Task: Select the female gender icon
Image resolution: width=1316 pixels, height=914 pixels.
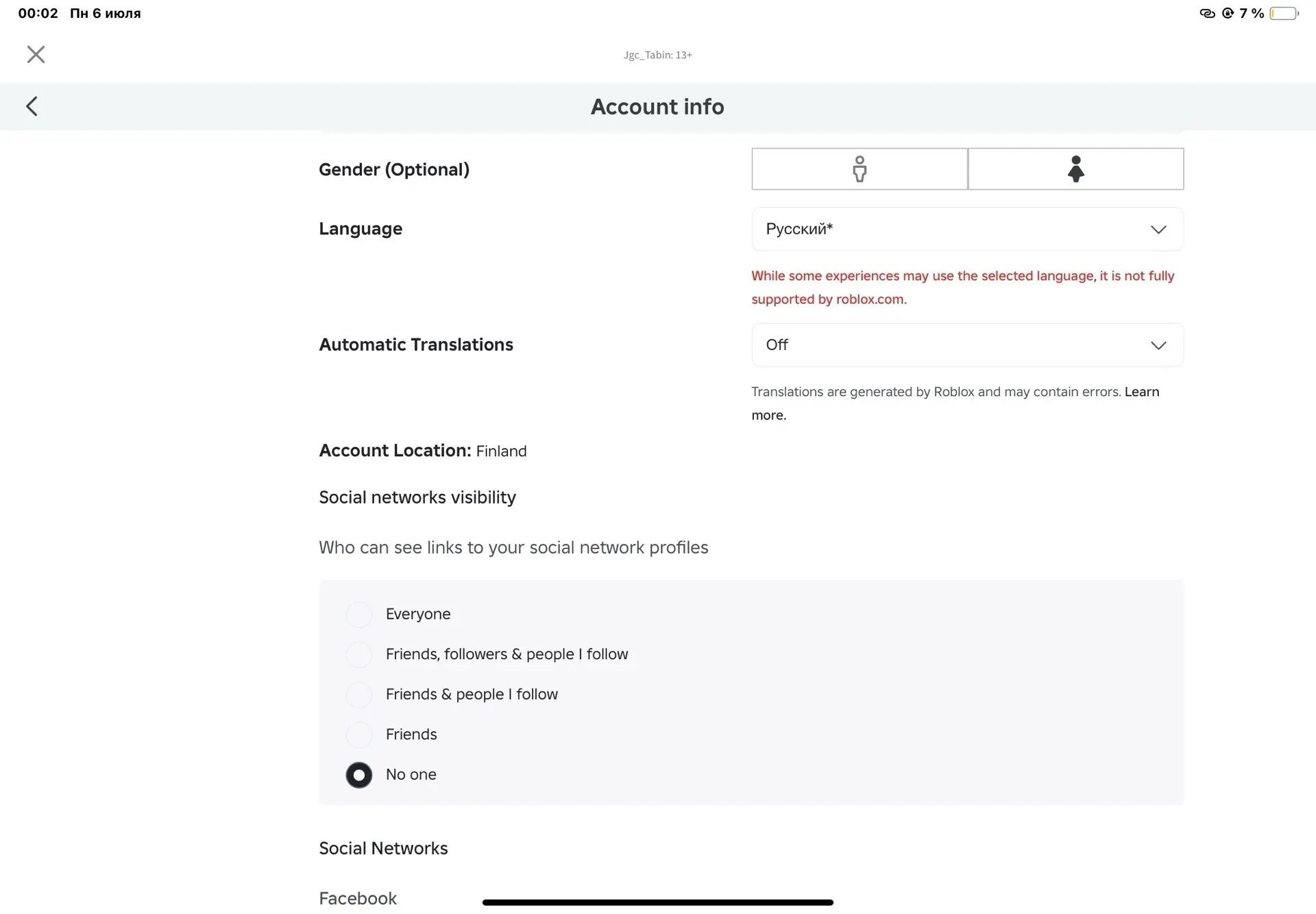Action: 1075,169
